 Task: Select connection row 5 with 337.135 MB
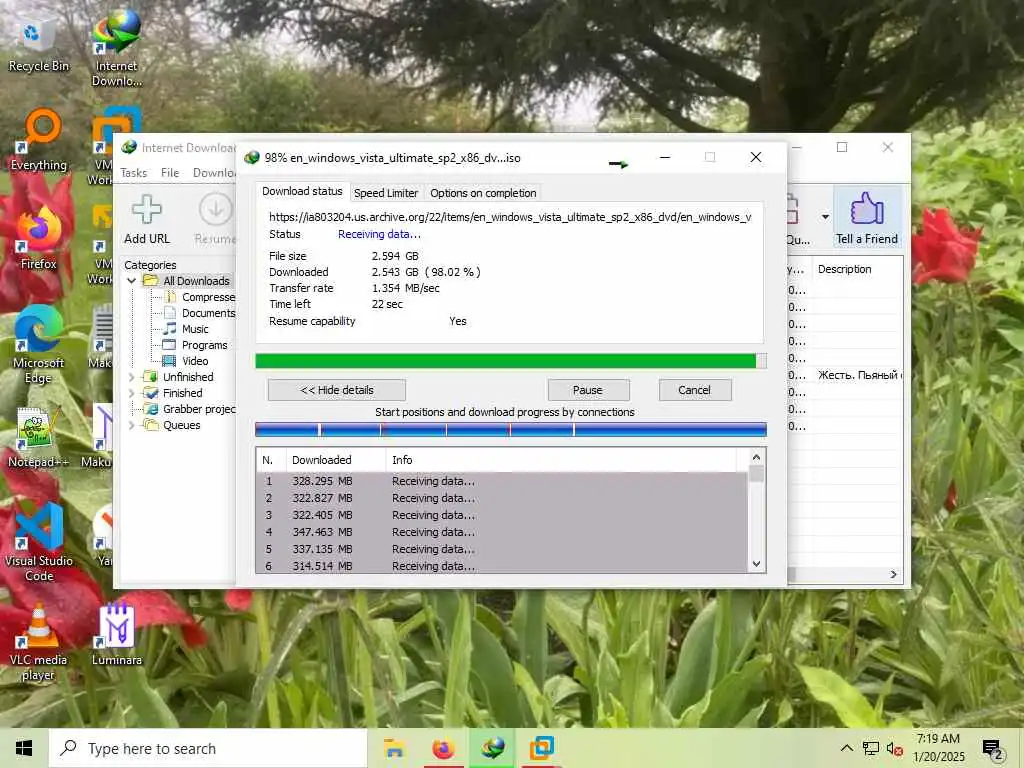point(502,549)
